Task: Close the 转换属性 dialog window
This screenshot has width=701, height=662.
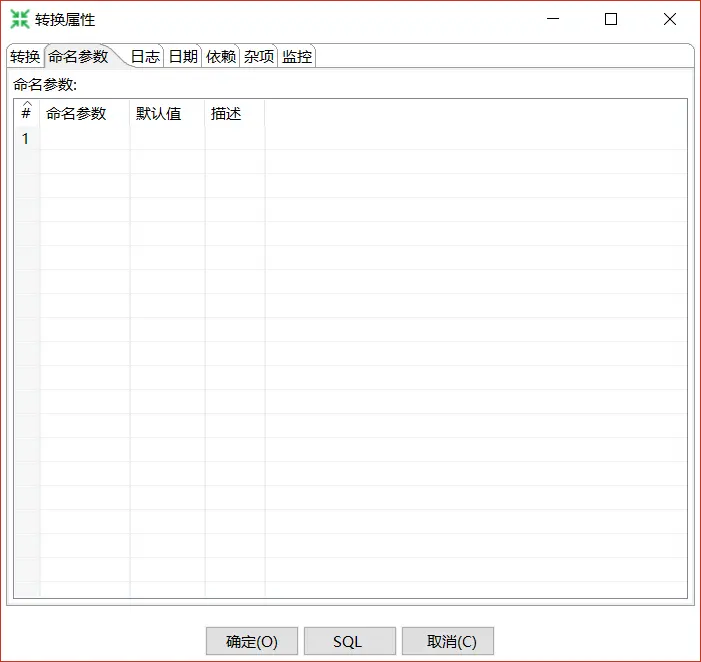Action: [670, 19]
